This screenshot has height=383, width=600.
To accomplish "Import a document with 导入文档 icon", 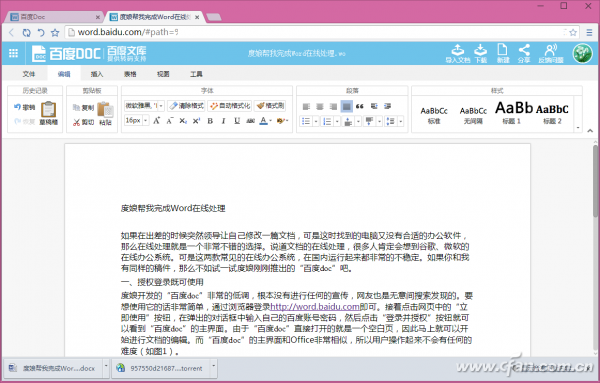I will click(x=458, y=54).
